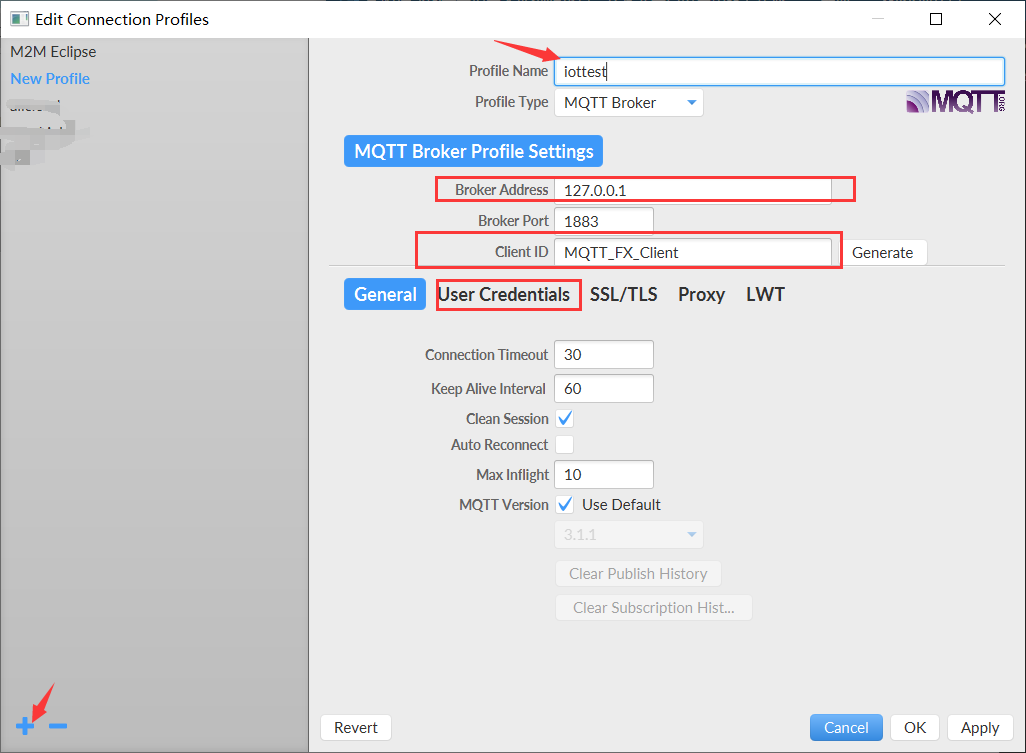Click the Apply button
This screenshot has width=1026, height=753.
[979, 728]
